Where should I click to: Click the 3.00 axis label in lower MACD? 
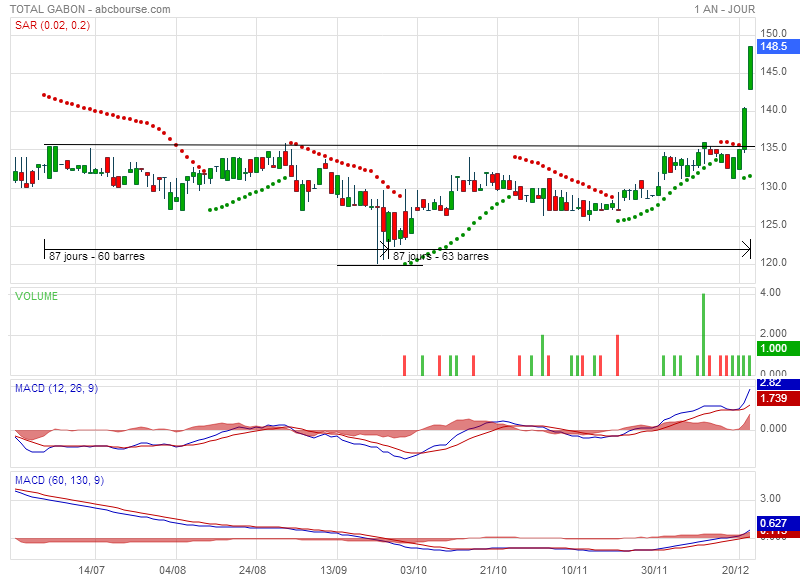coord(770,498)
